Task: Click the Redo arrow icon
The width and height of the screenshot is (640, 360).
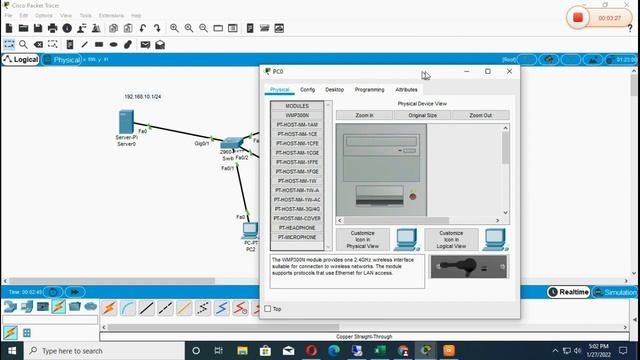Action: pos(157,28)
